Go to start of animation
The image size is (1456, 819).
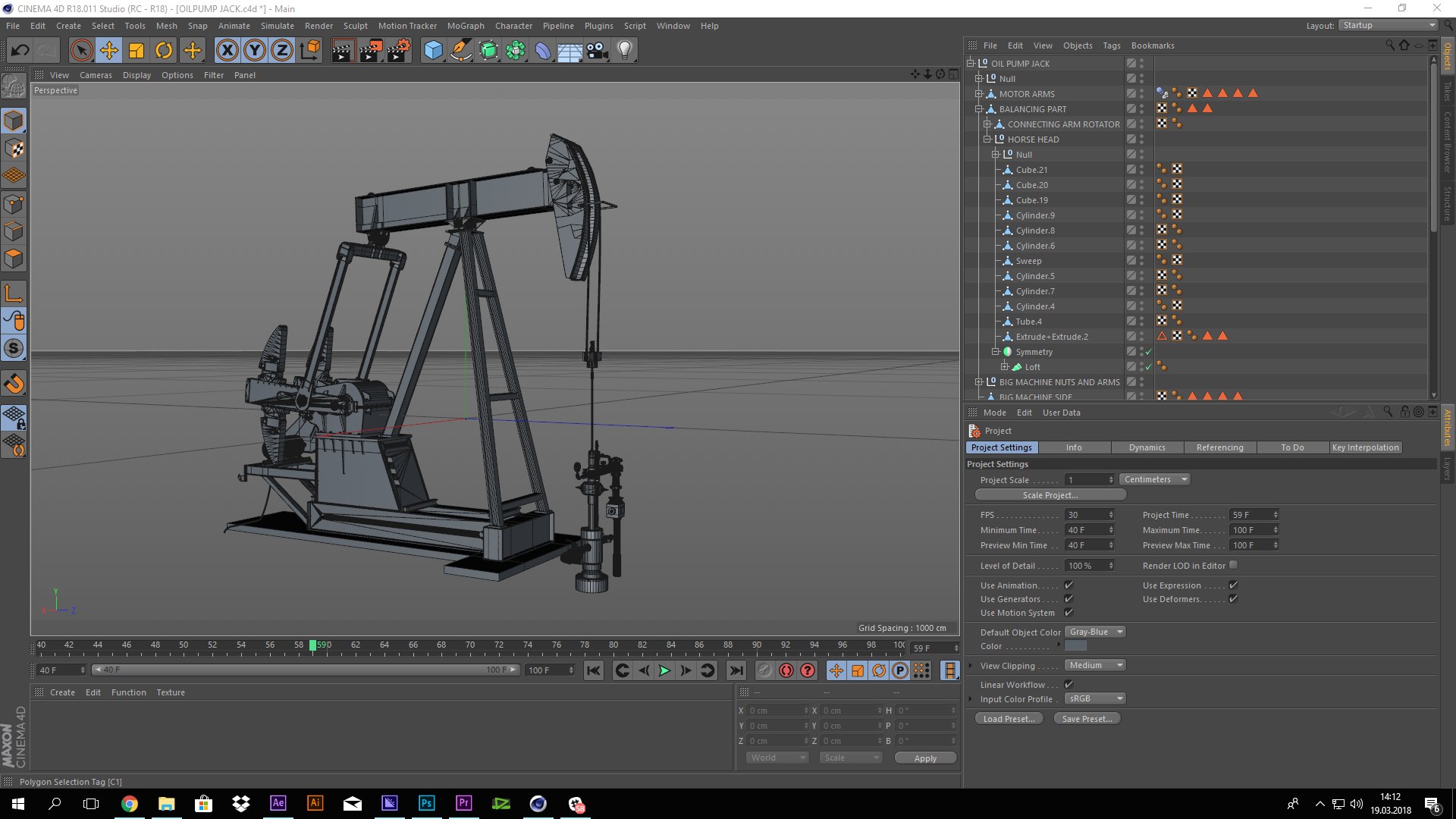tap(594, 670)
